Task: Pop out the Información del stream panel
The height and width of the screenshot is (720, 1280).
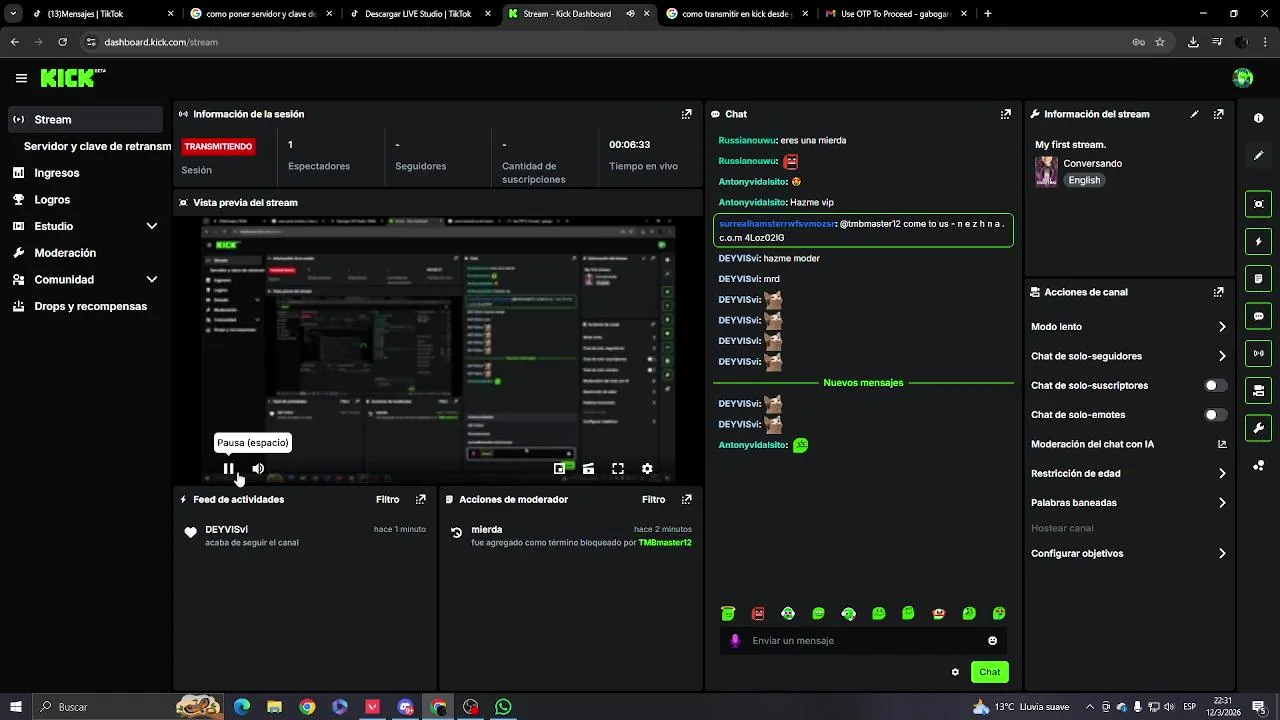Action: tap(1218, 114)
